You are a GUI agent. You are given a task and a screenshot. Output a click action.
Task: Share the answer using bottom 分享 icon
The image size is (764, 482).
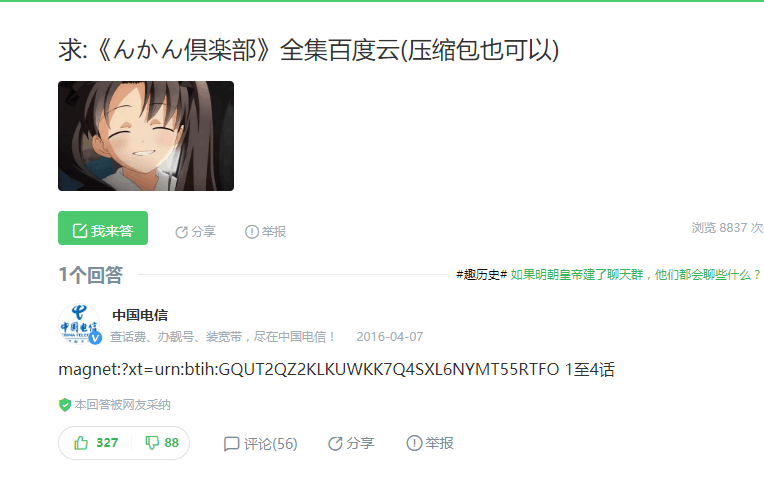tap(335, 443)
